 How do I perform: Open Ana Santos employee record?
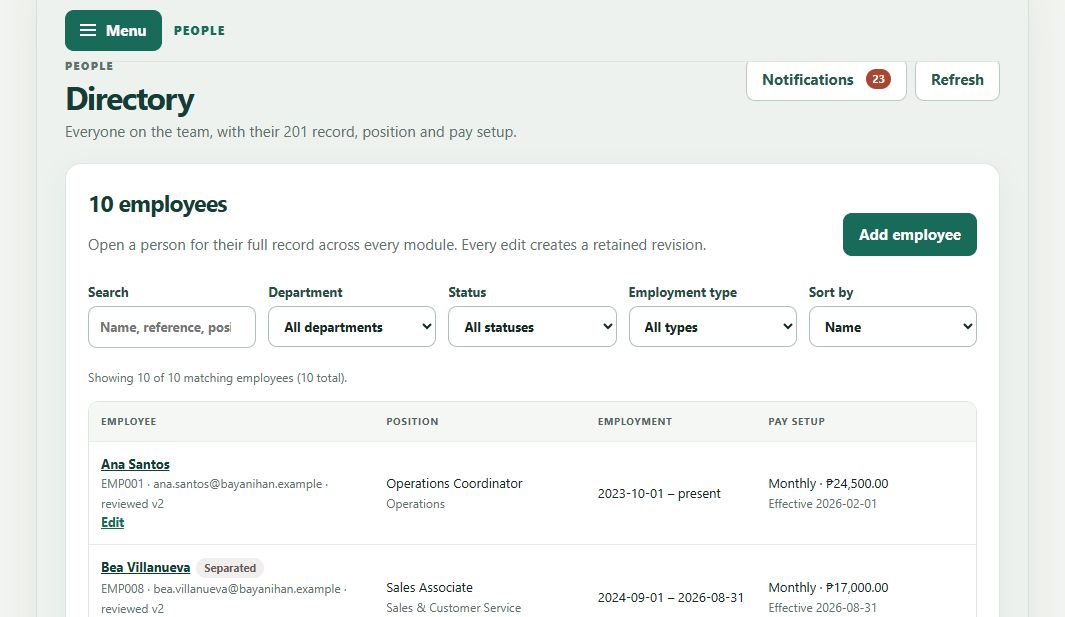(135, 464)
